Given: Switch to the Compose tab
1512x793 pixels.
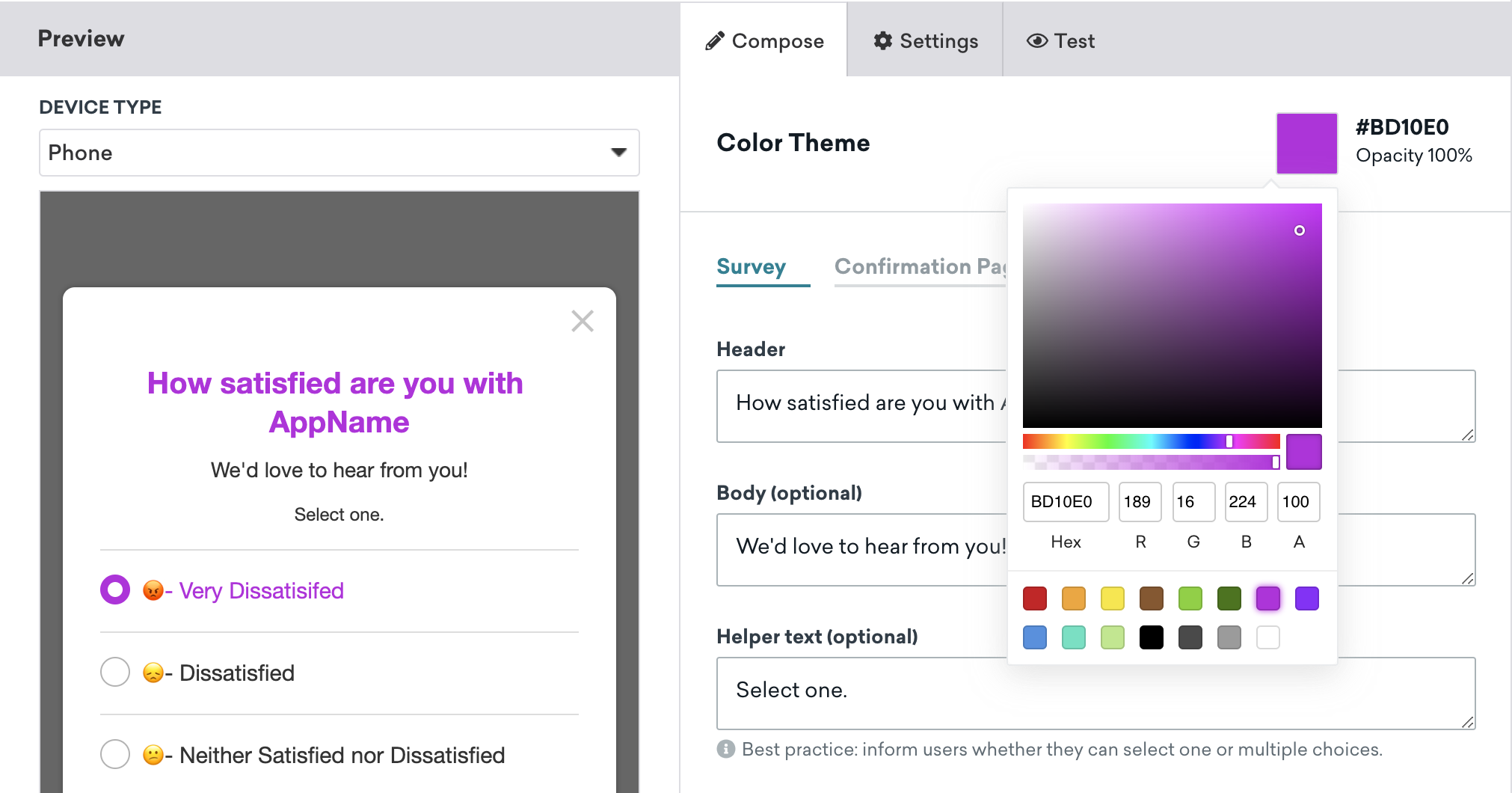Looking at the screenshot, I should [x=764, y=41].
